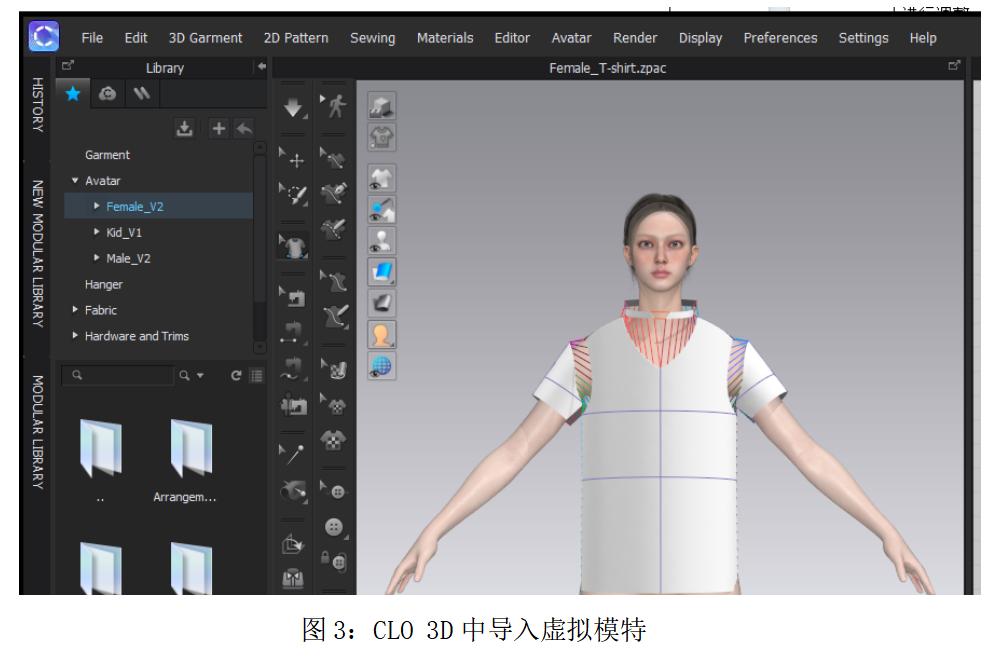Click the Simulate down-arrow tool icon
The height and width of the screenshot is (653, 1001).
pos(293,107)
